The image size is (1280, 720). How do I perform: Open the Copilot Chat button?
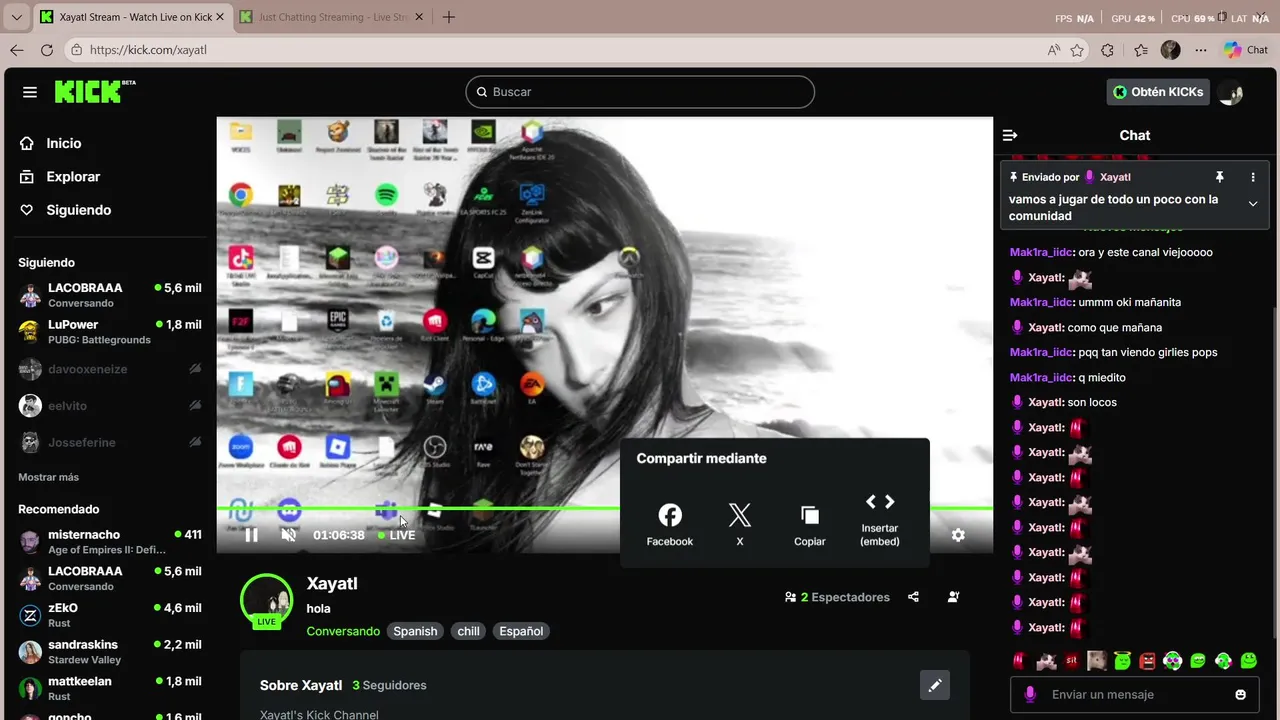[1246, 50]
